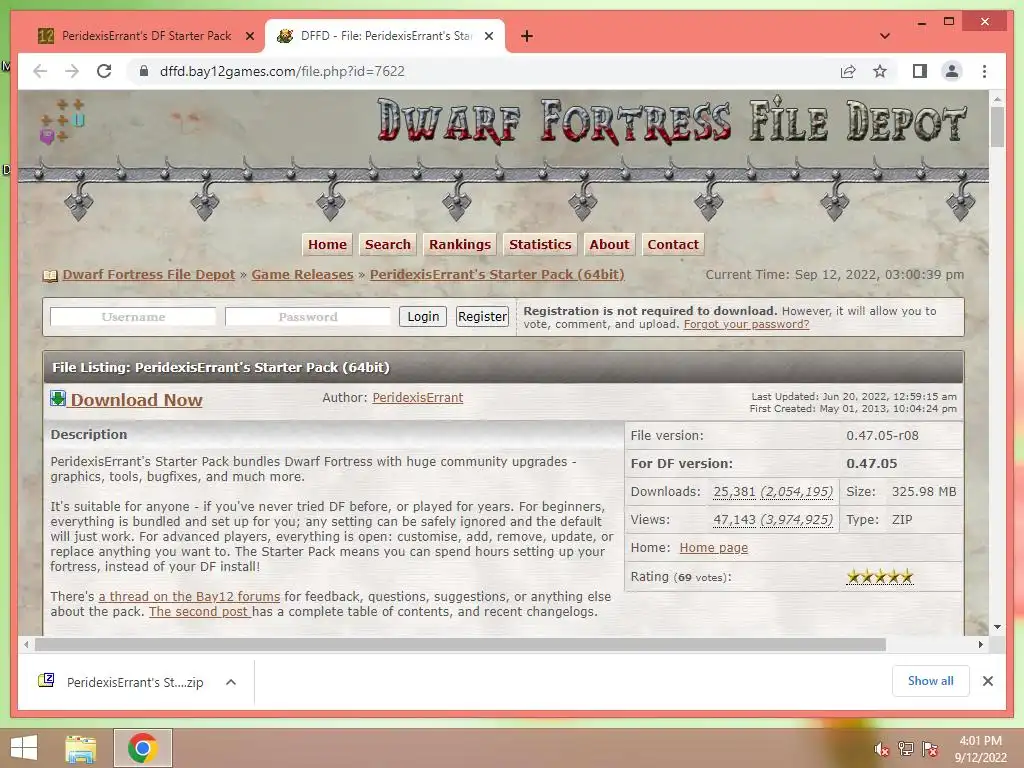Open the browser side panel icon

click(x=920, y=71)
